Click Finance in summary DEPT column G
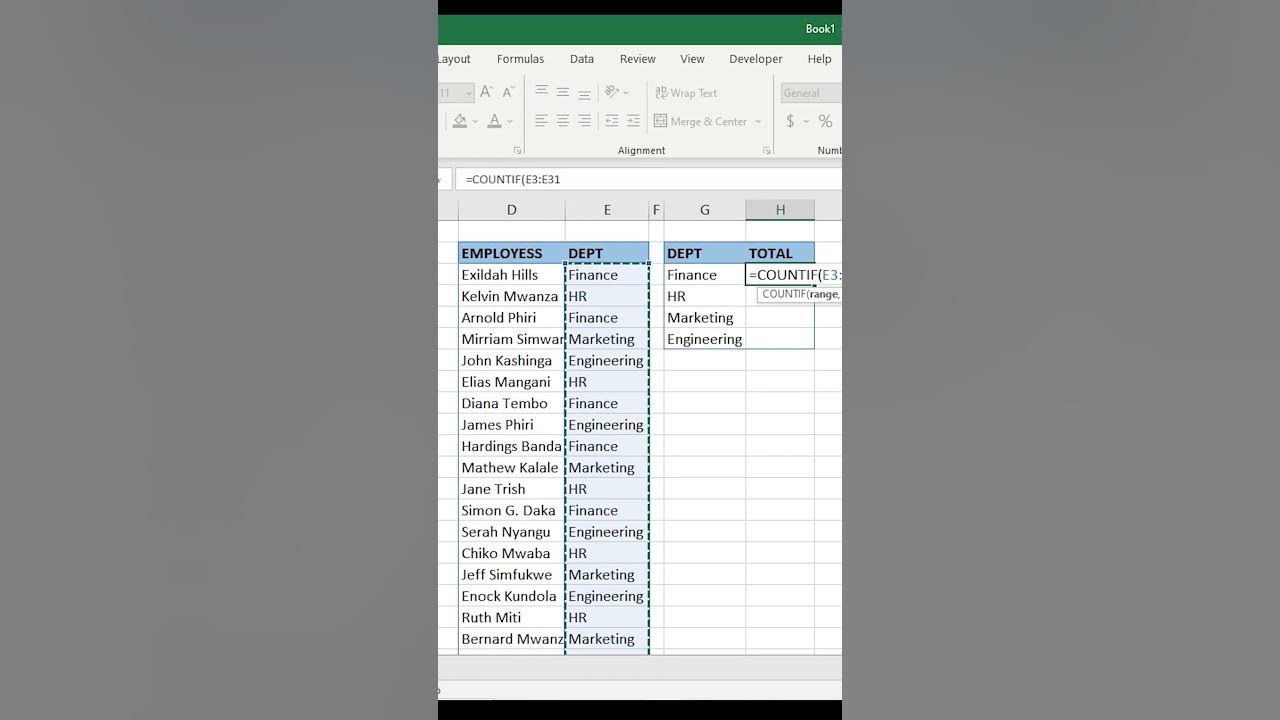Viewport: 1280px width, 720px height. (705, 275)
